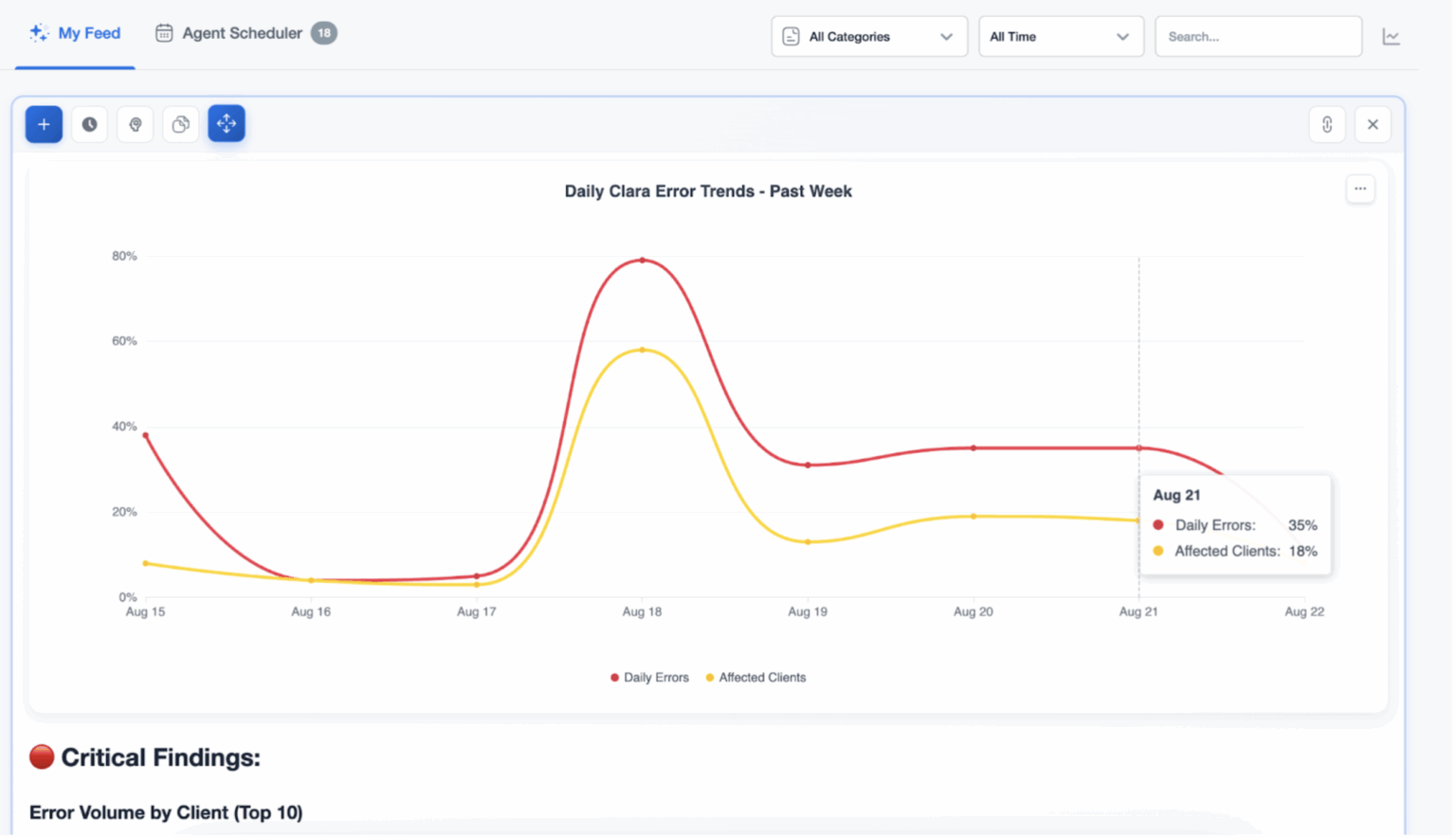This screenshot has width=1456, height=838.
Task: Select the My Feed tab
Action: pos(86,32)
